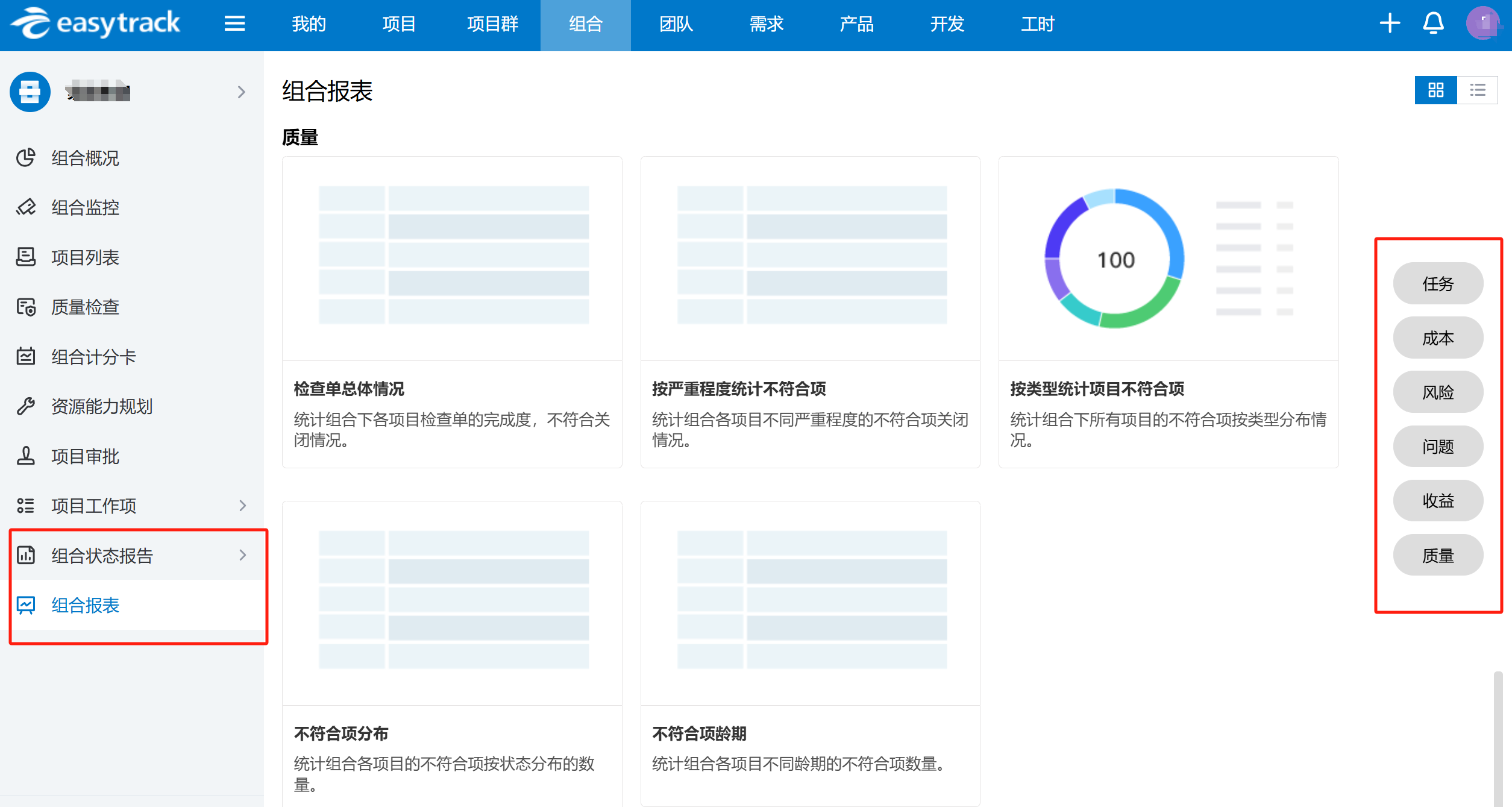Click the donut chart showing 100
Viewport: 1512px width, 807px height.
(1115, 259)
